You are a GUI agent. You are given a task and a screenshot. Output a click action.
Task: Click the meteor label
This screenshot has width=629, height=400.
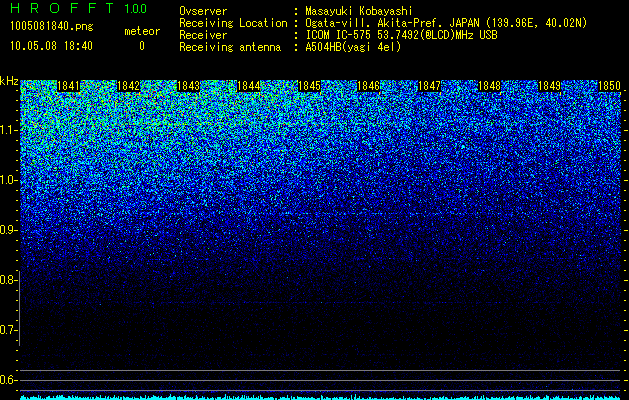click(142, 31)
